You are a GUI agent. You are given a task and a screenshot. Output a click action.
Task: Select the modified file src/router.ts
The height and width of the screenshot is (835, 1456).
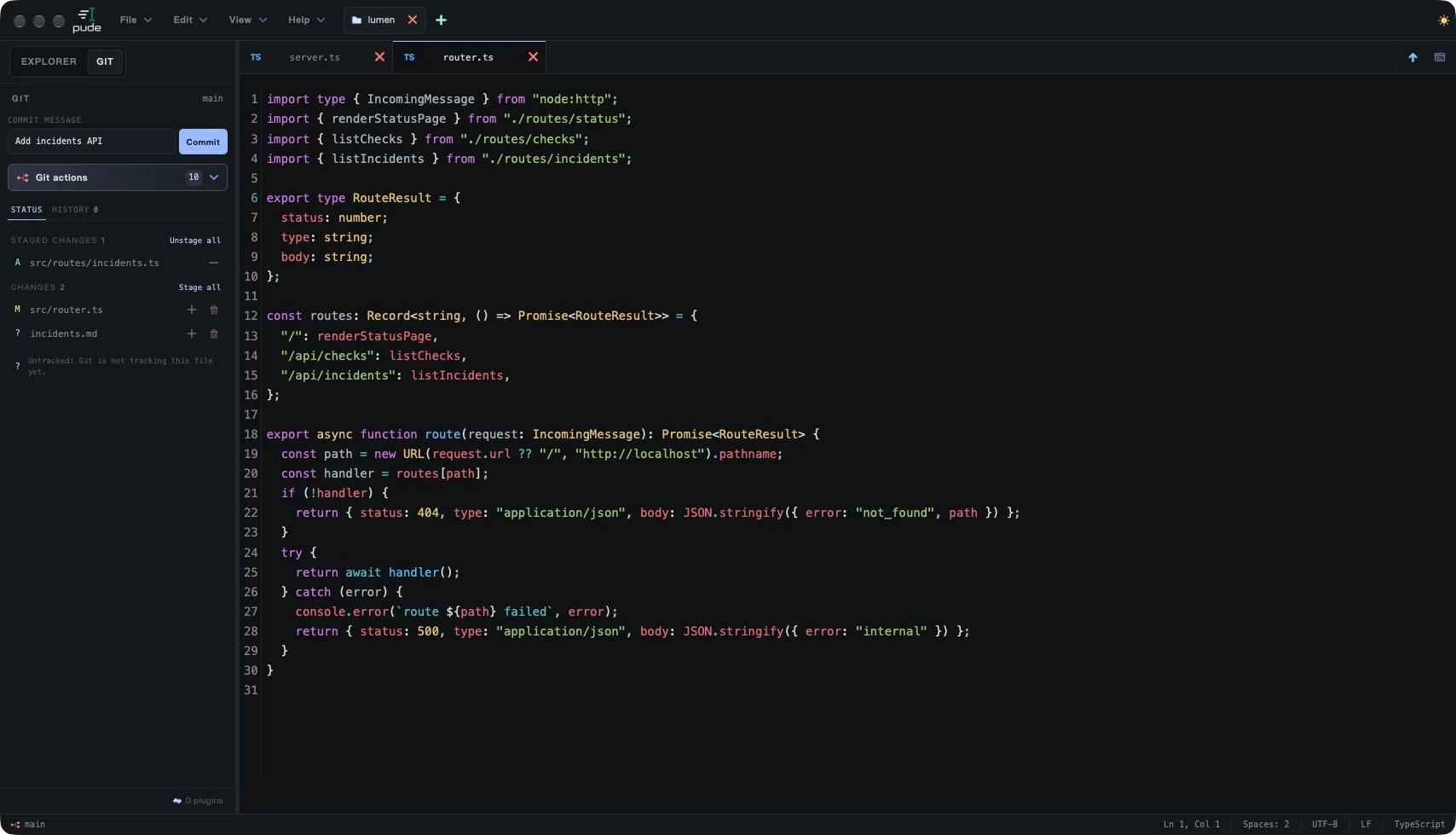coord(66,310)
